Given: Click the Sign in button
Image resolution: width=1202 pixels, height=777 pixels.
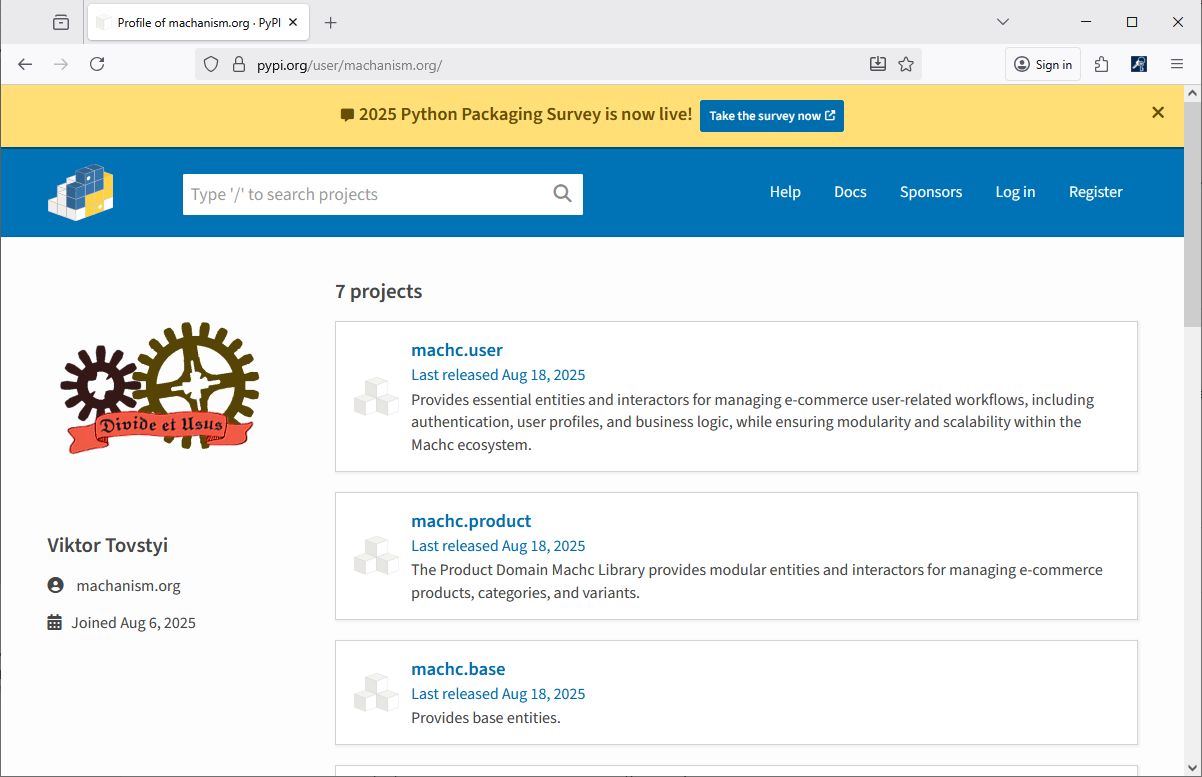Looking at the screenshot, I should pos(1043,64).
